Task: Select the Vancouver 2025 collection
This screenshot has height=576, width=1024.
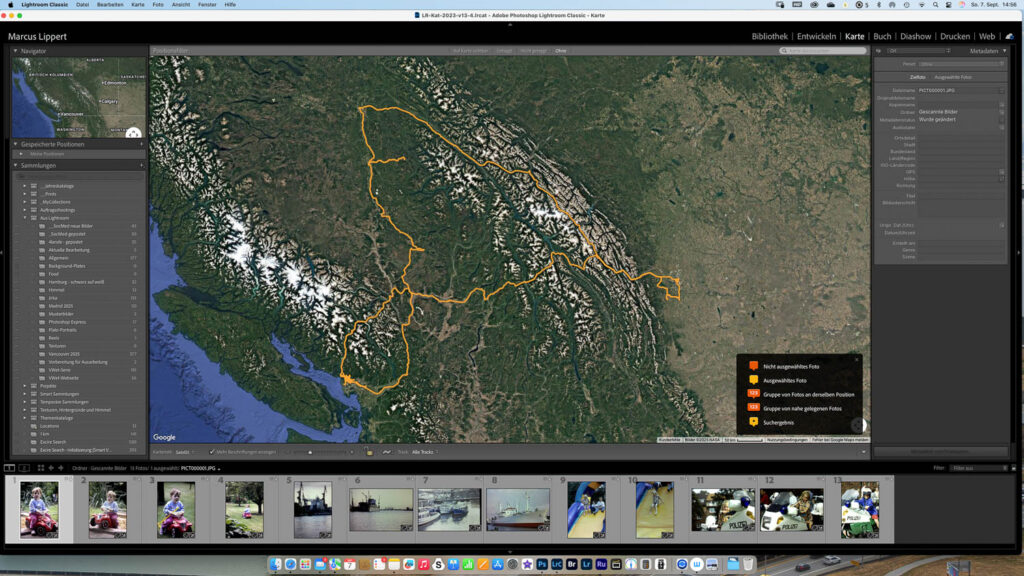Action: [64, 354]
